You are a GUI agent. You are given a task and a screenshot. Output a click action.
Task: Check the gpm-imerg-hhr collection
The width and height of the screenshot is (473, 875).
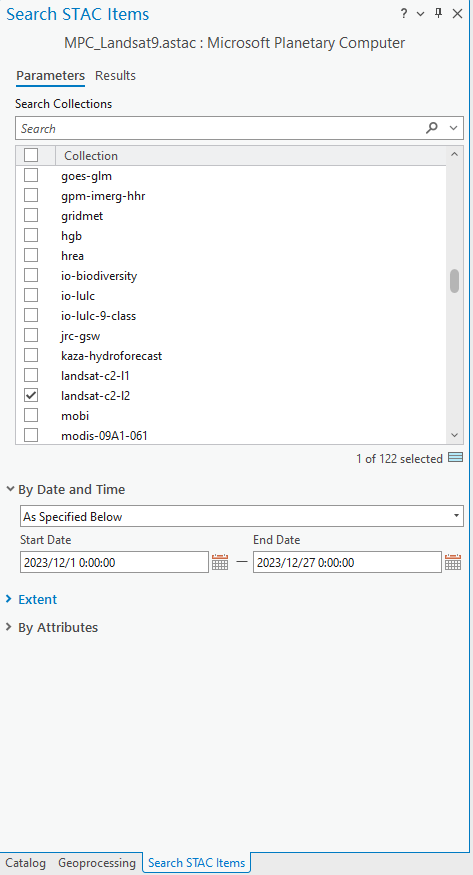(x=31, y=195)
